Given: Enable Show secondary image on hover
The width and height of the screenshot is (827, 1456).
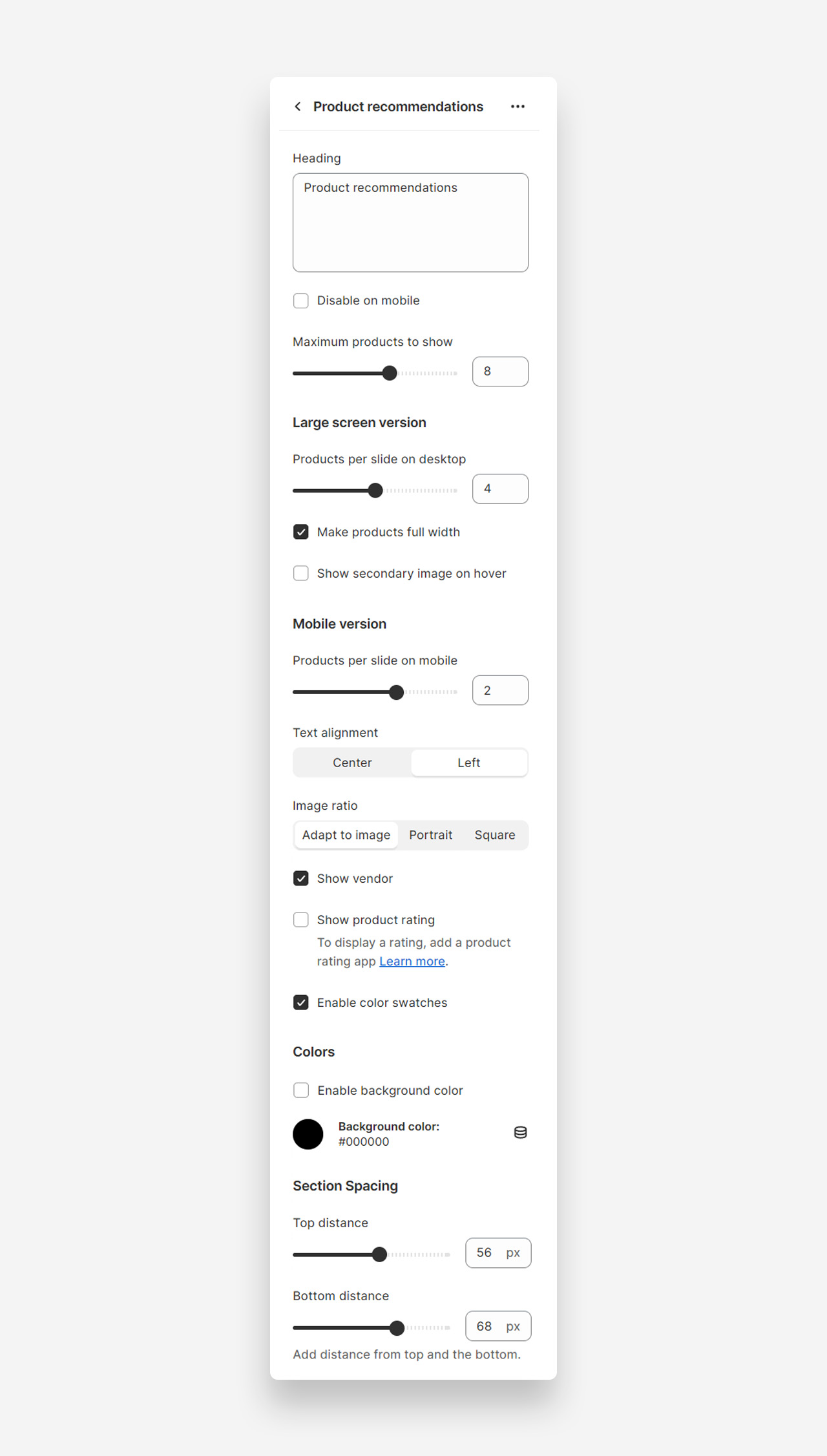Looking at the screenshot, I should point(301,573).
